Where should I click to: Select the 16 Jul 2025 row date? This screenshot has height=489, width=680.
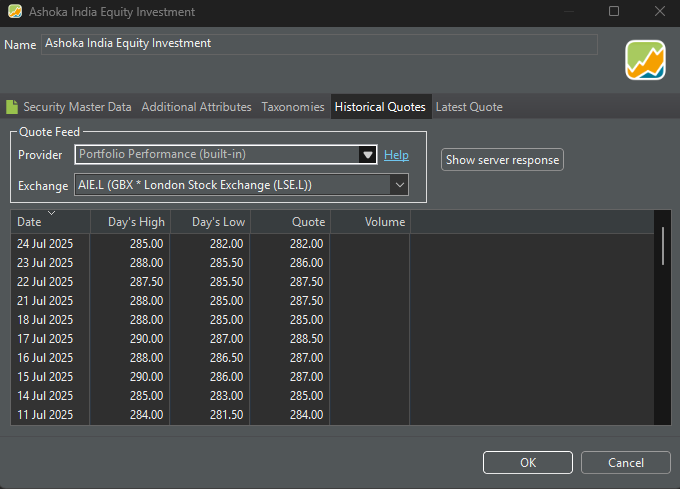click(x=45, y=358)
